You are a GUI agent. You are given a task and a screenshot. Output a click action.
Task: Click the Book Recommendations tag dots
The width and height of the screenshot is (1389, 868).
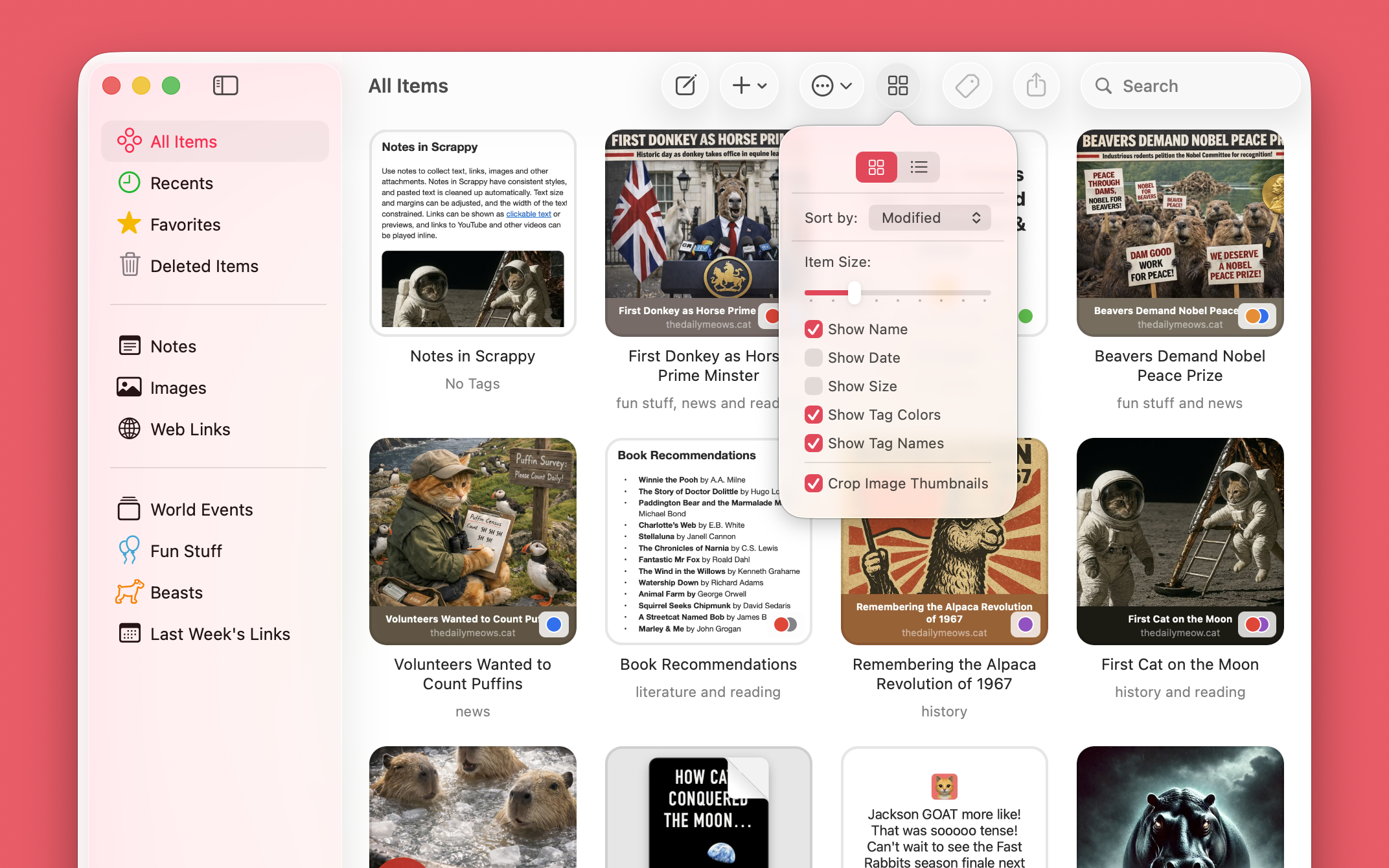point(786,624)
